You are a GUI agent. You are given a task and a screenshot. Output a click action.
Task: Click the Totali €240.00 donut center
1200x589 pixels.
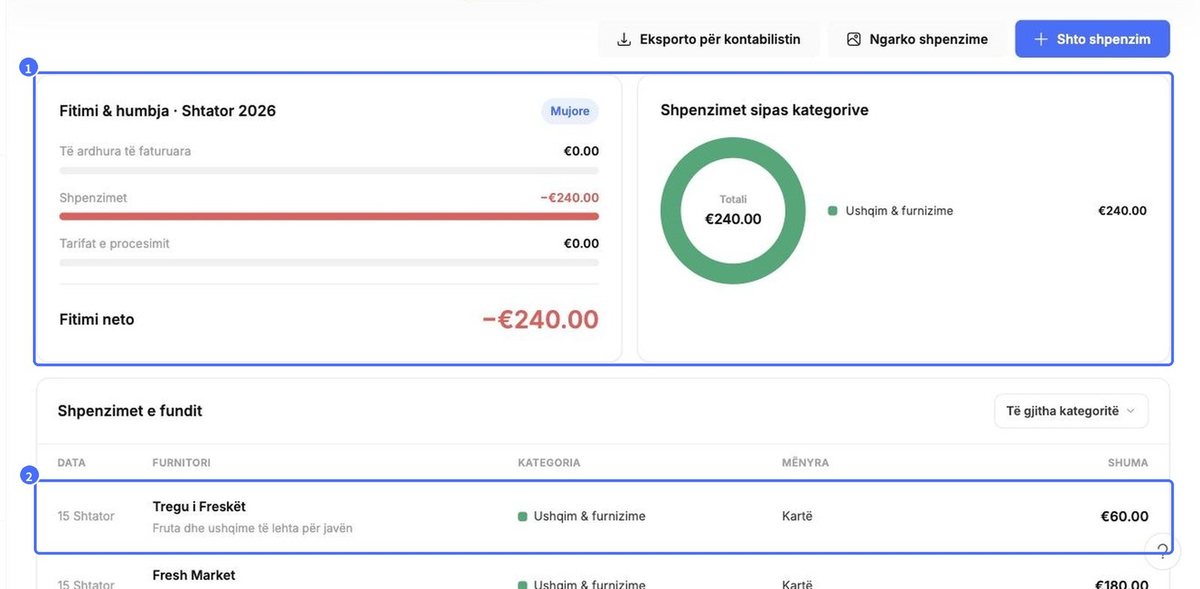(733, 211)
